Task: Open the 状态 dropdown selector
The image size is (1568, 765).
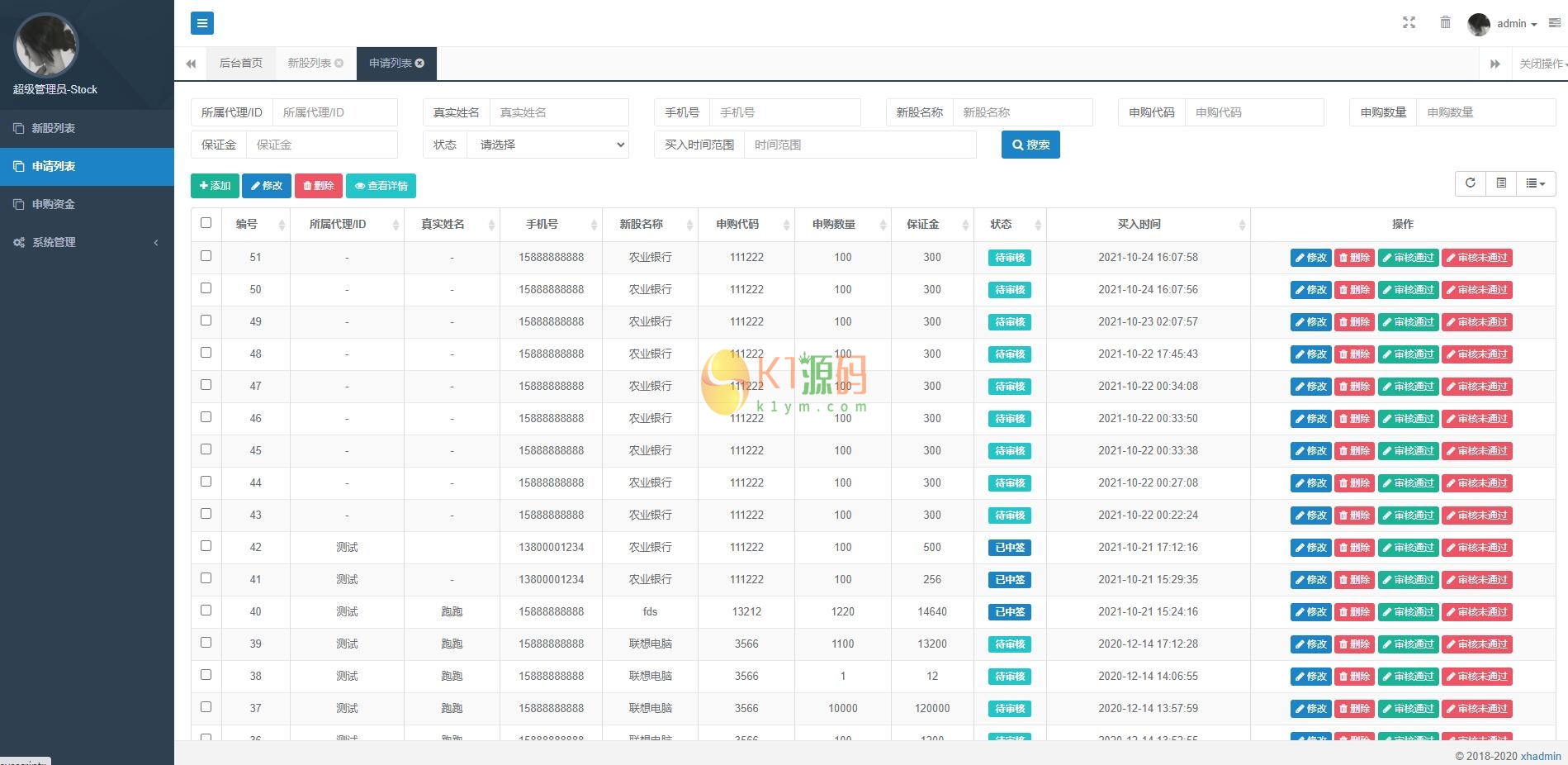Action: [547, 145]
